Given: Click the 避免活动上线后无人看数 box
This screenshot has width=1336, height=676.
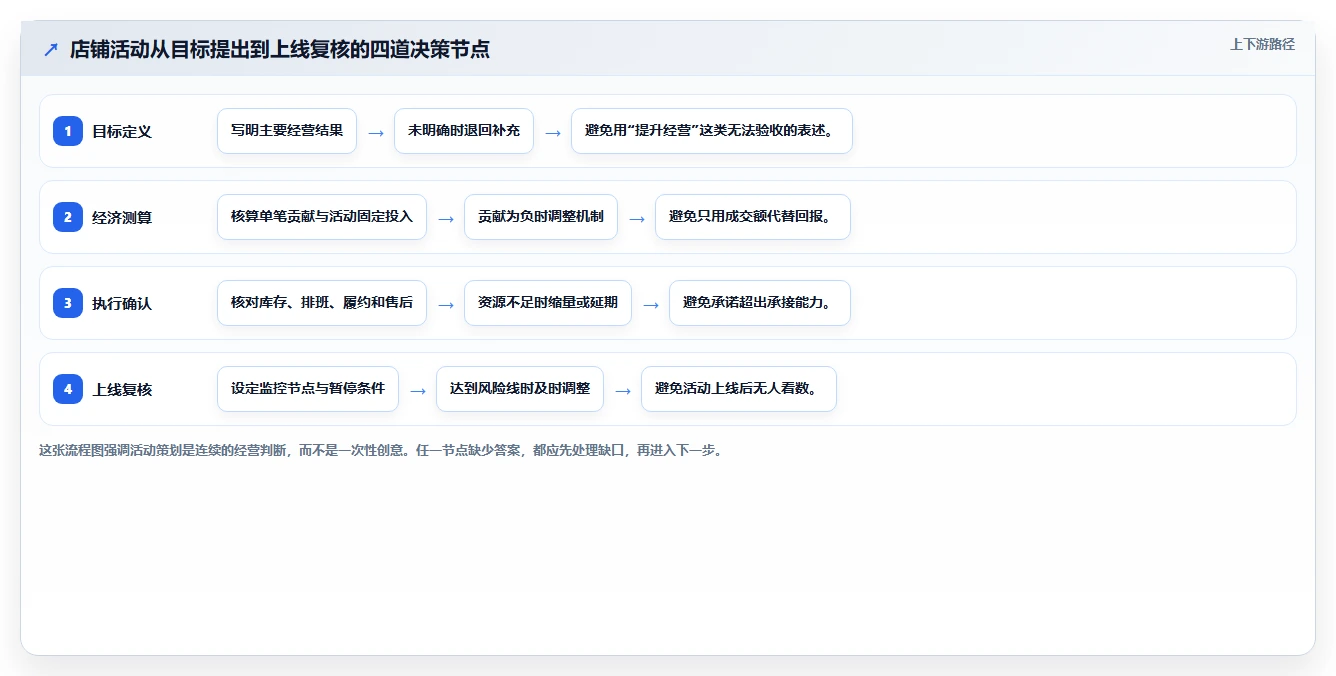Looking at the screenshot, I should [739, 389].
